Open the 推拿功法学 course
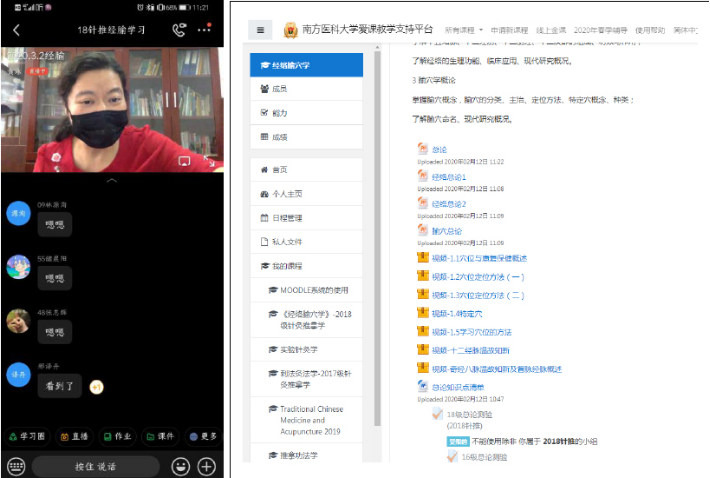710x478 pixels. [307, 455]
